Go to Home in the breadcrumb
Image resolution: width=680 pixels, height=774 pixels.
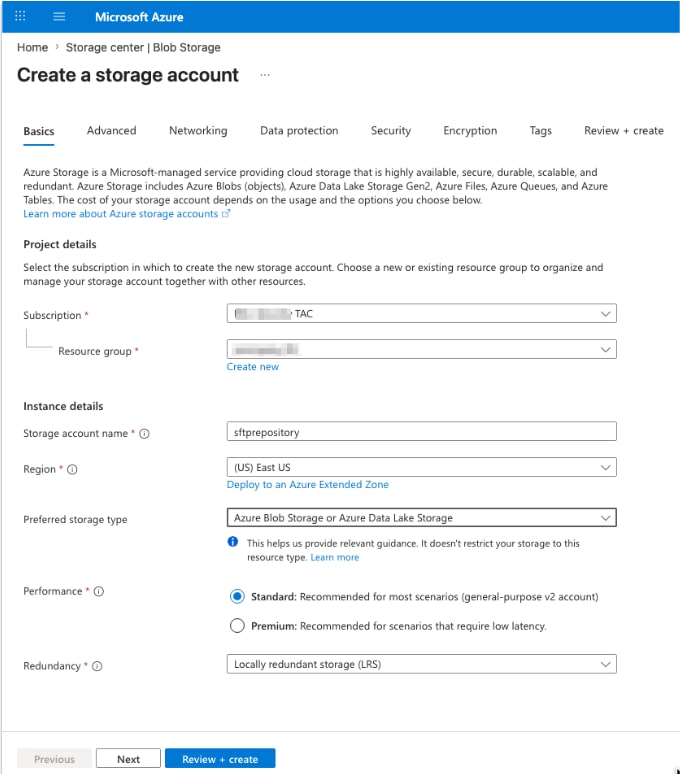click(x=33, y=47)
